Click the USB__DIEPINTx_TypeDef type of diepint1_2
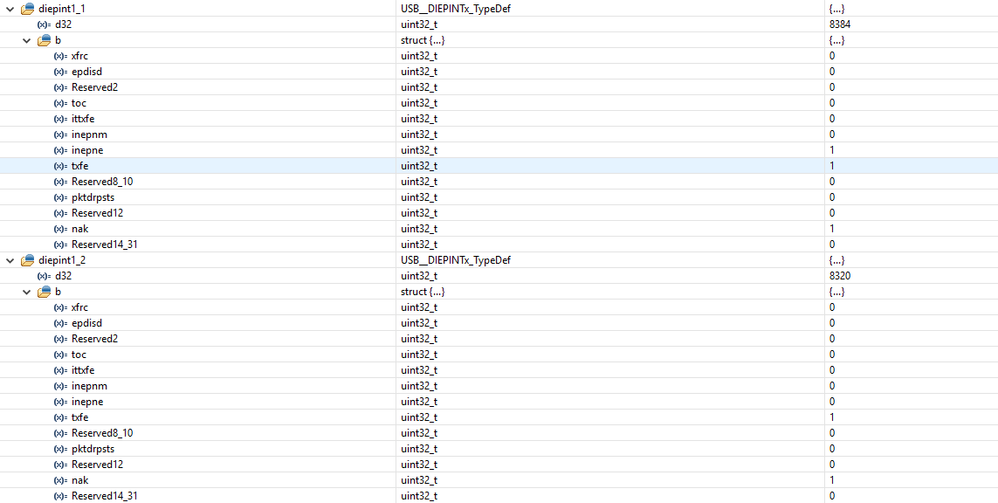998x503 pixels. (456, 260)
